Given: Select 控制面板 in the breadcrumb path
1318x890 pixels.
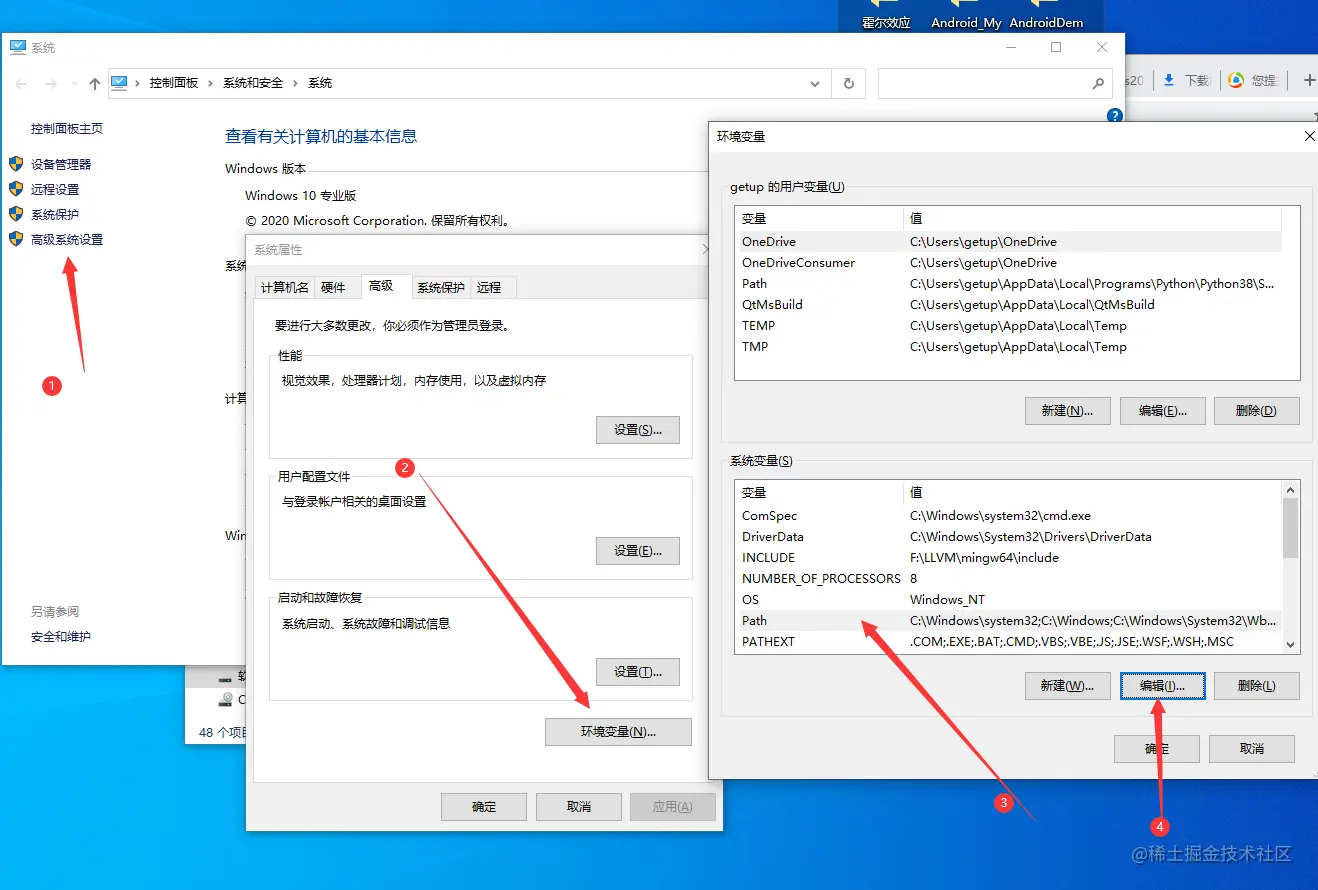Looking at the screenshot, I should click(x=174, y=83).
